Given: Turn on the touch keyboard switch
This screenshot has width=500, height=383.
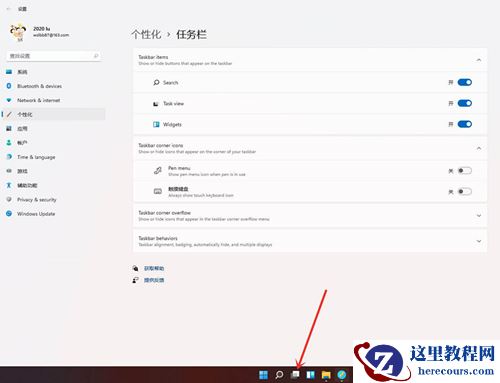Looking at the screenshot, I should pos(464,192).
